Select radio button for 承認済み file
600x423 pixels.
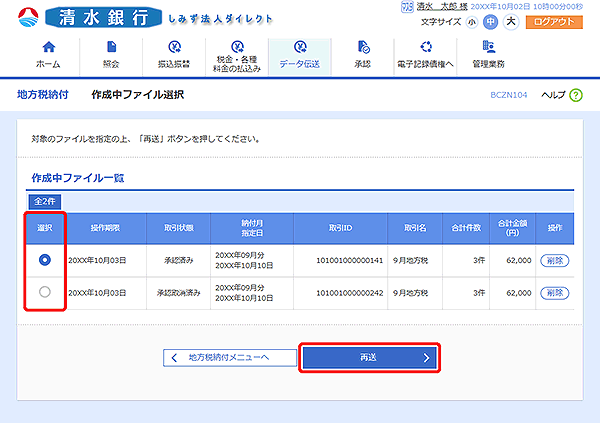click(44, 260)
